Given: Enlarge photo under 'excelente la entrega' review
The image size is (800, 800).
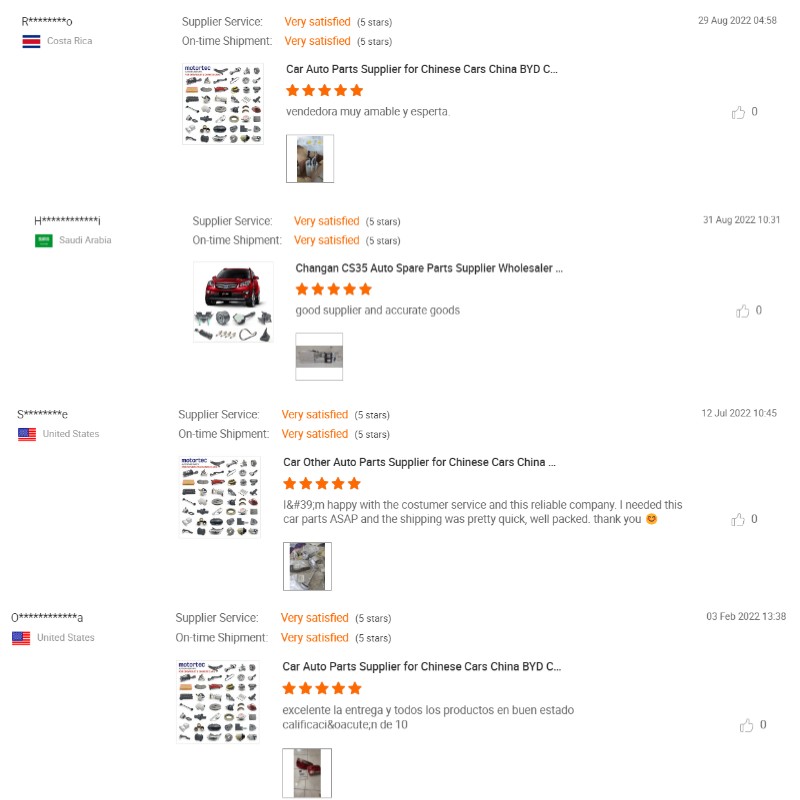Looking at the screenshot, I should tap(307, 772).
